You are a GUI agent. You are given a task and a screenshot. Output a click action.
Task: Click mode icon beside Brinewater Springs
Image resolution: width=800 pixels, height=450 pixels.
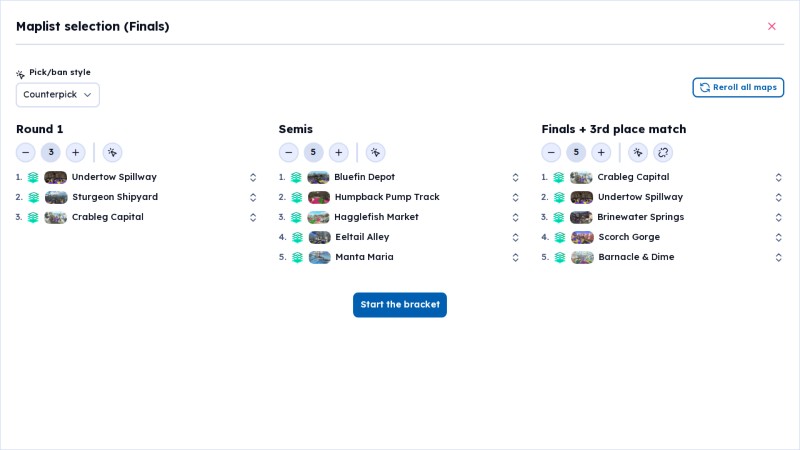(559, 217)
